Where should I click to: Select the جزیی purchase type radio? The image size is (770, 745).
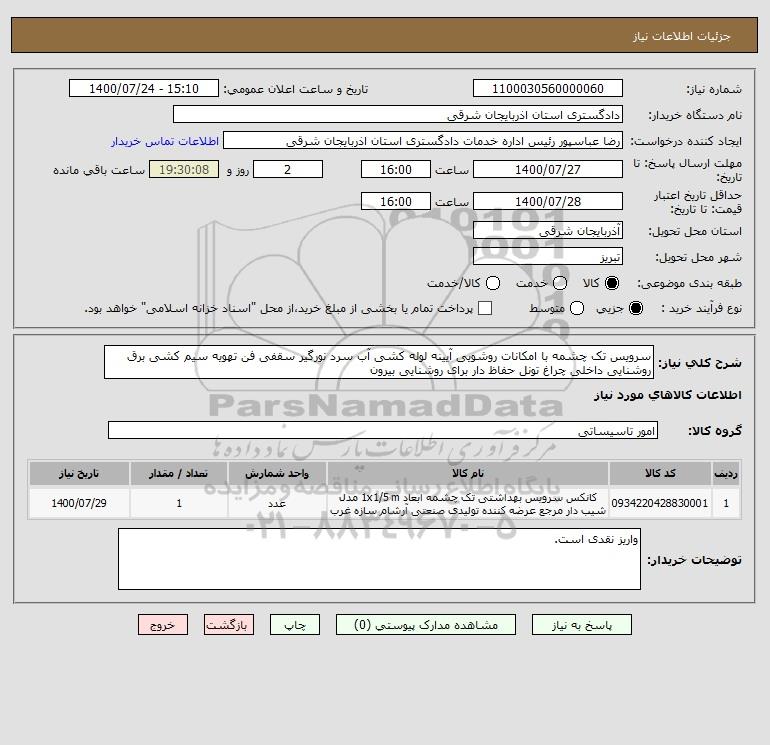[635, 308]
